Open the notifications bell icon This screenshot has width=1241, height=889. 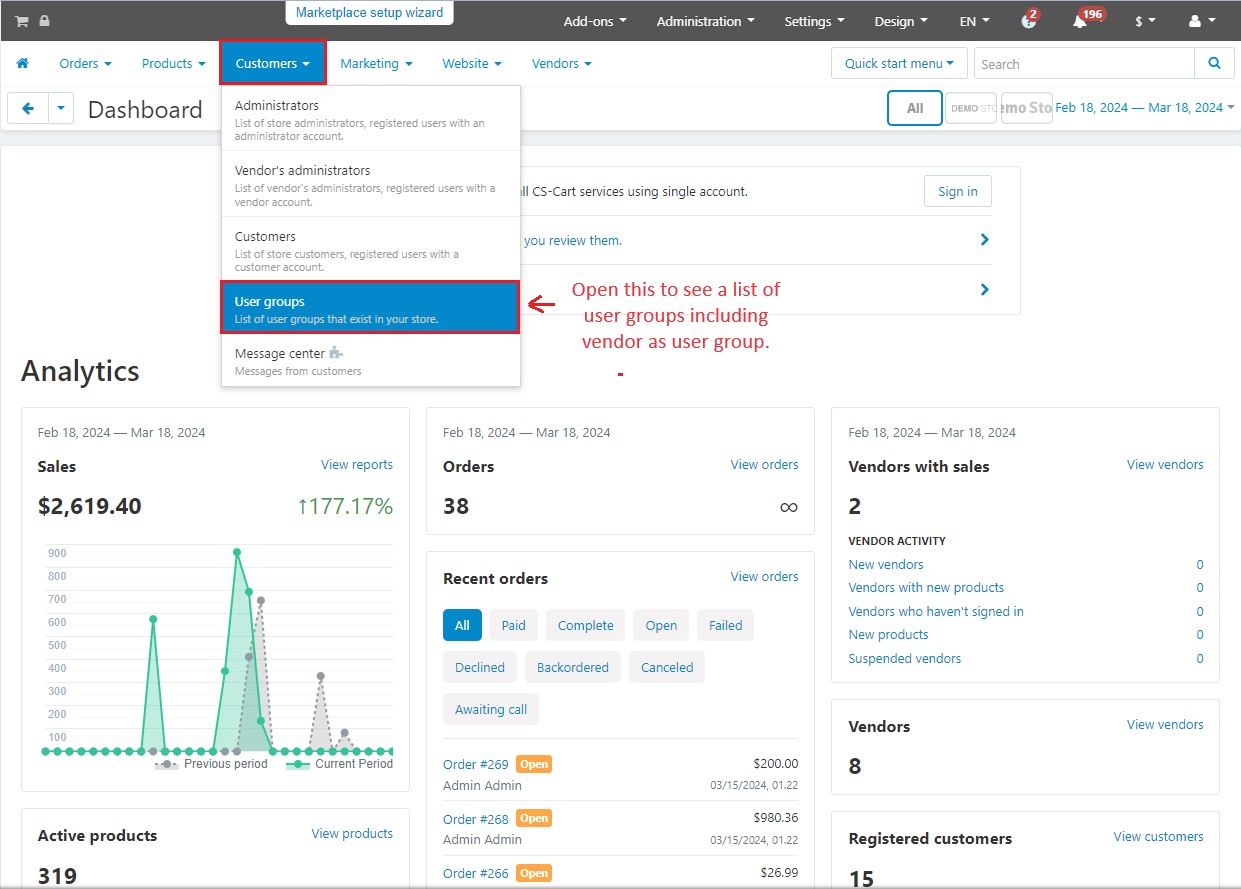pos(1080,21)
